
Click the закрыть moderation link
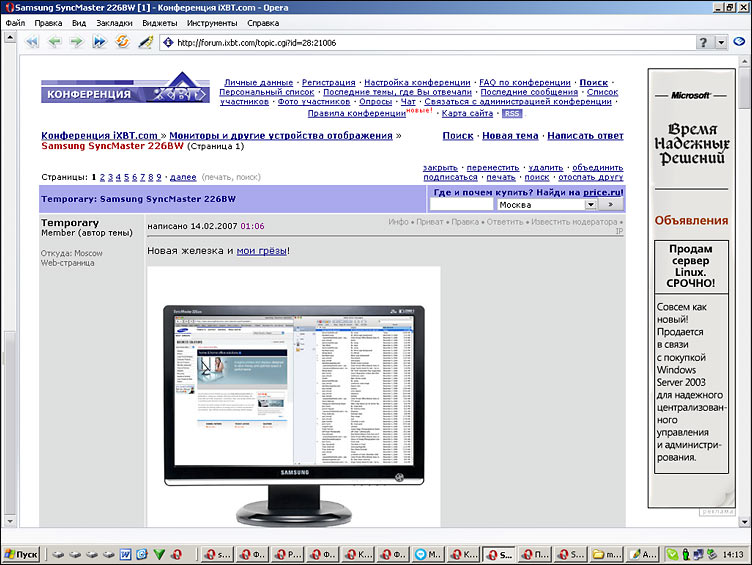pos(440,167)
